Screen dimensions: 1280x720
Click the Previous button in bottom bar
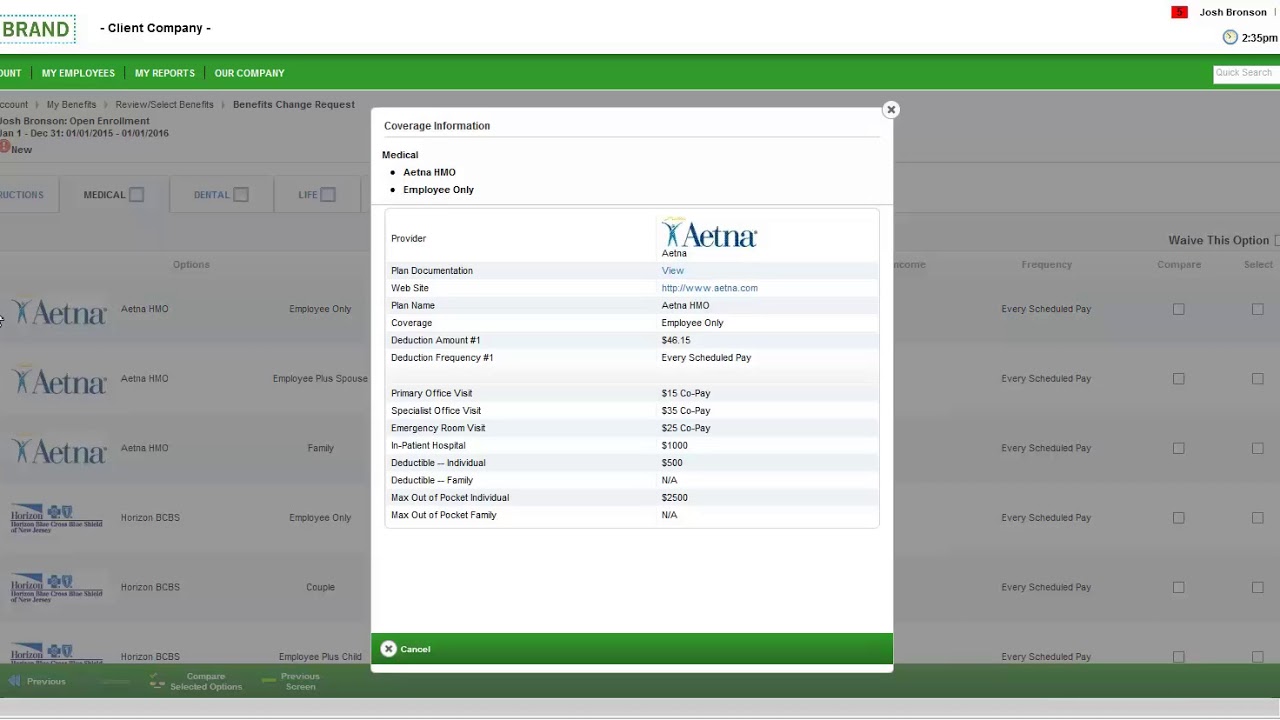coord(37,681)
